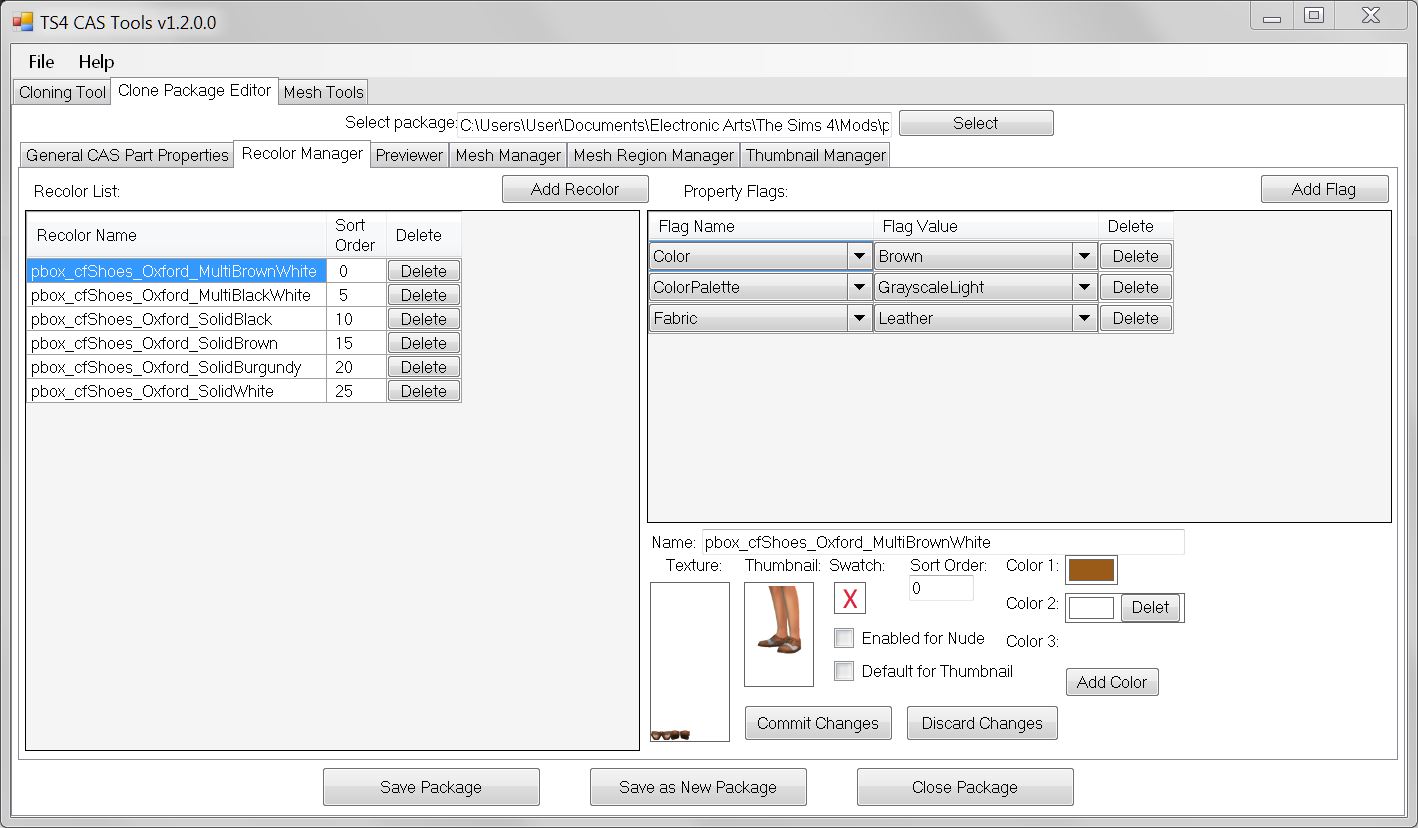Open the Help menu
This screenshot has width=1418, height=828.
96,62
